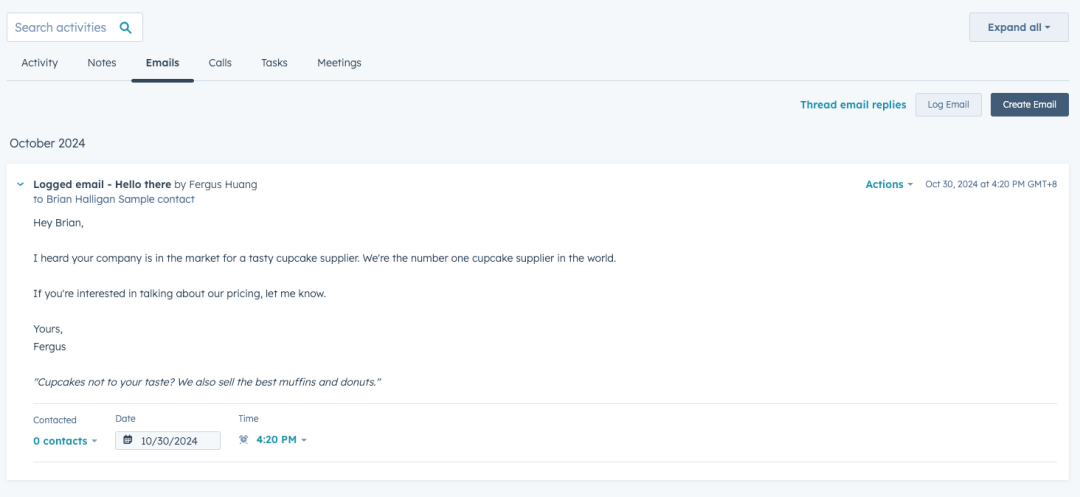Open the Expand all dropdown
The width and height of the screenshot is (1080, 497).
coord(1018,28)
